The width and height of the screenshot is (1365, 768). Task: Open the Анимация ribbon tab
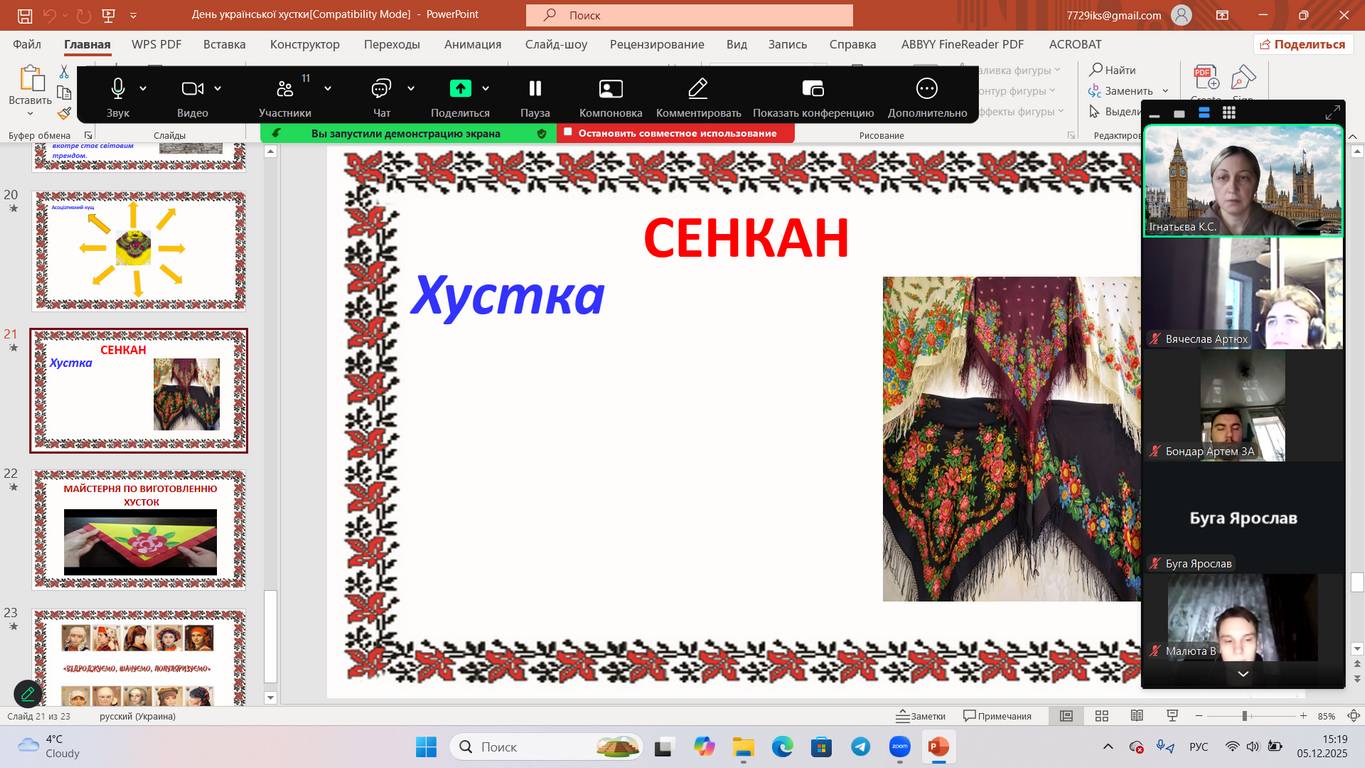[x=472, y=44]
